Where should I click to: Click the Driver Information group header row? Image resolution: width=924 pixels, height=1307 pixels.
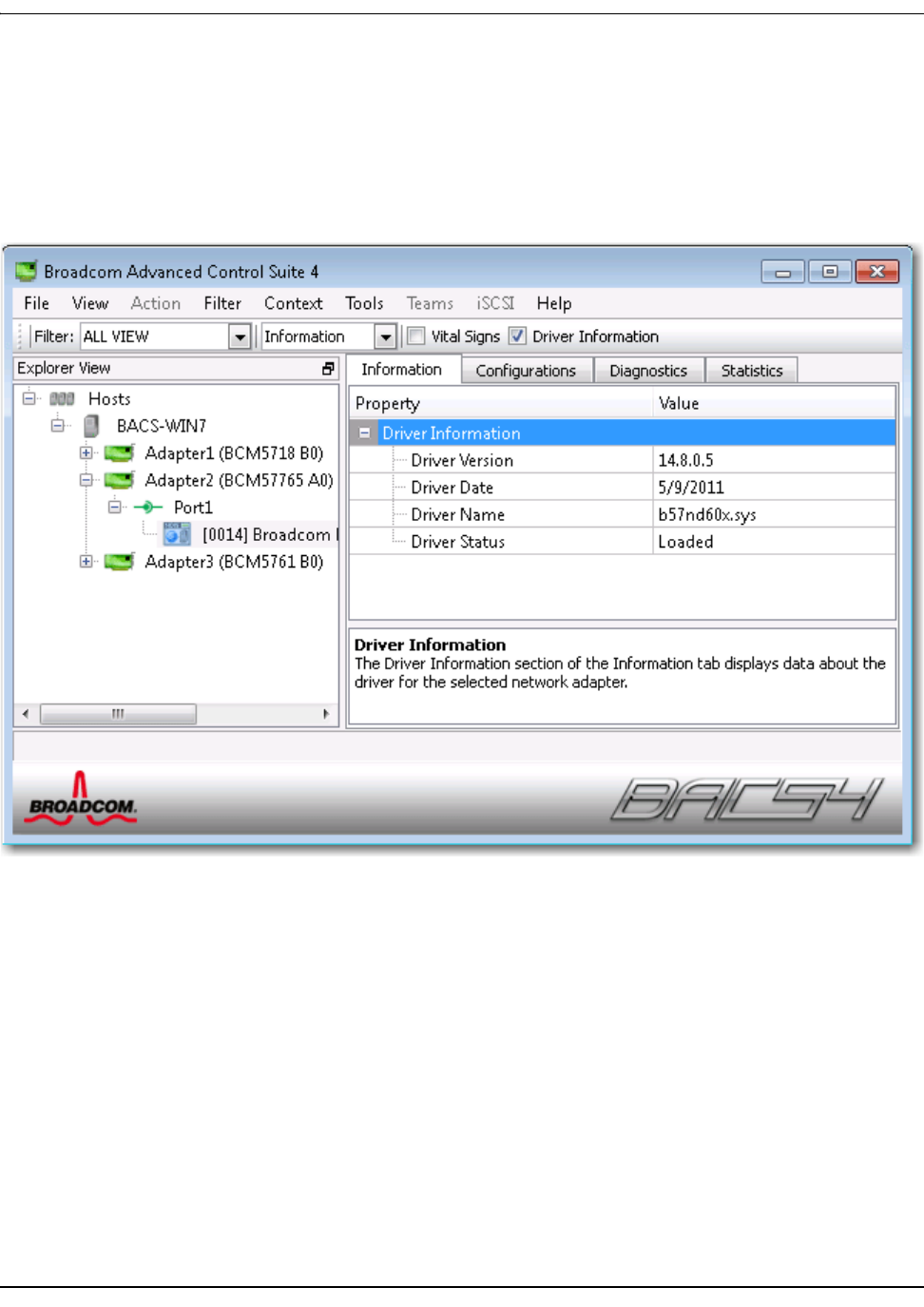(623, 432)
